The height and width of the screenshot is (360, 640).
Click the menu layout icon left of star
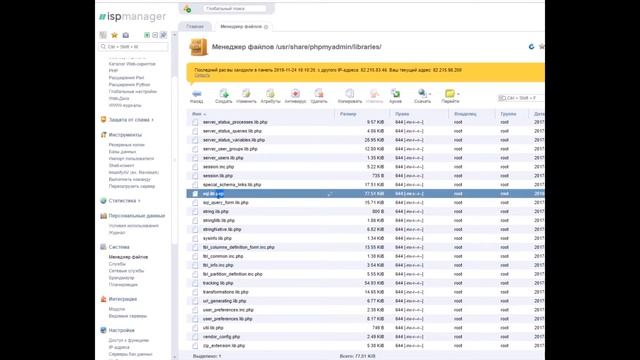(x=103, y=35)
